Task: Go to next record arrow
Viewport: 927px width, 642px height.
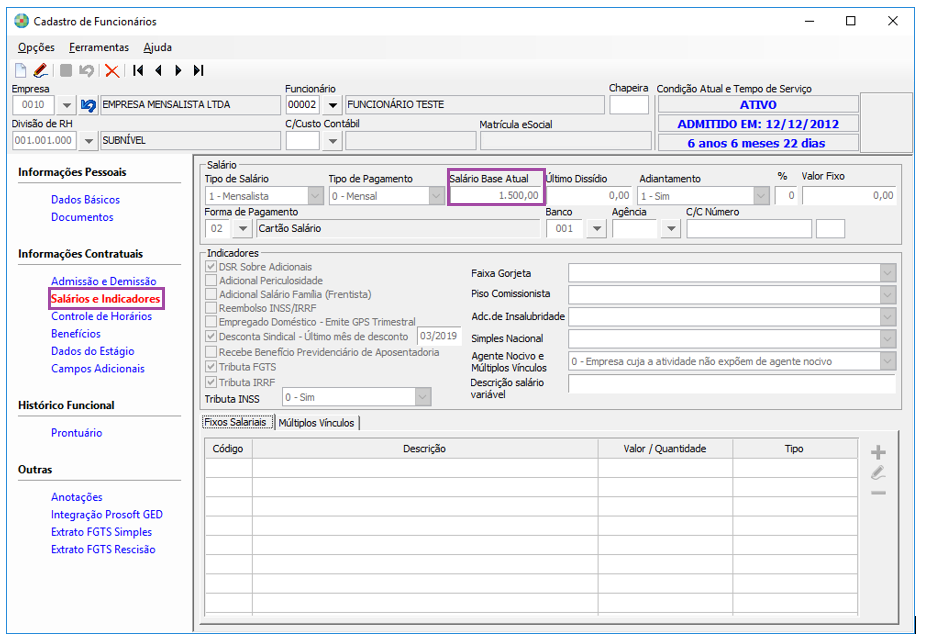Action: click(x=178, y=70)
